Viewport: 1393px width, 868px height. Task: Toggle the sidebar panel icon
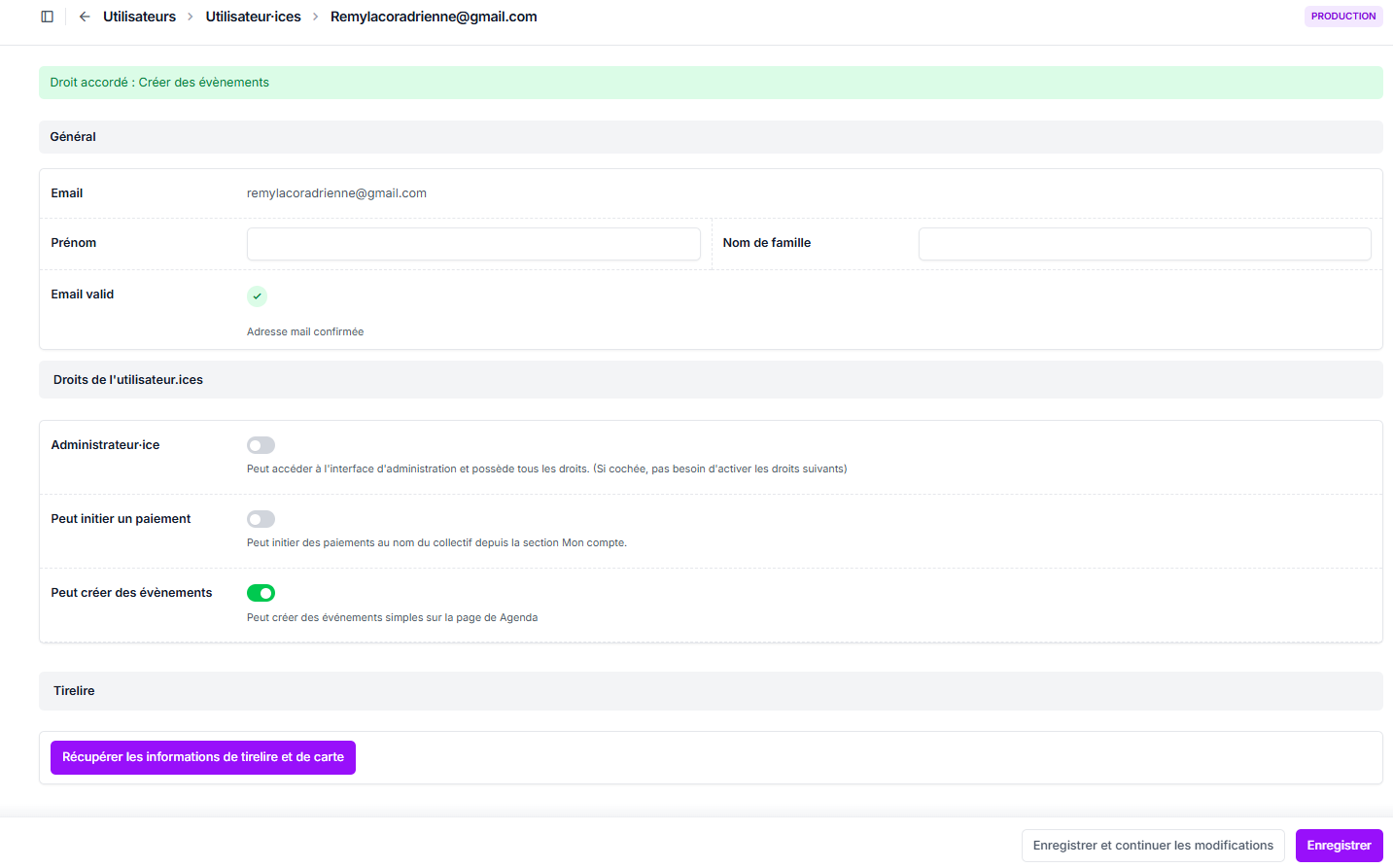47,17
